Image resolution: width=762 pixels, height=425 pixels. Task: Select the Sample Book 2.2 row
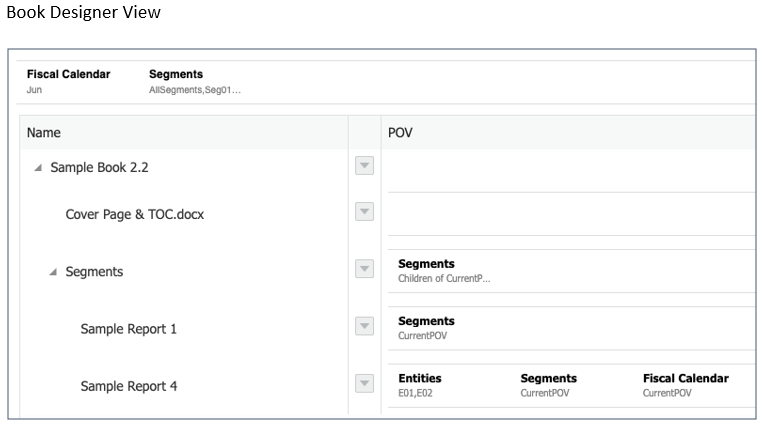point(99,168)
